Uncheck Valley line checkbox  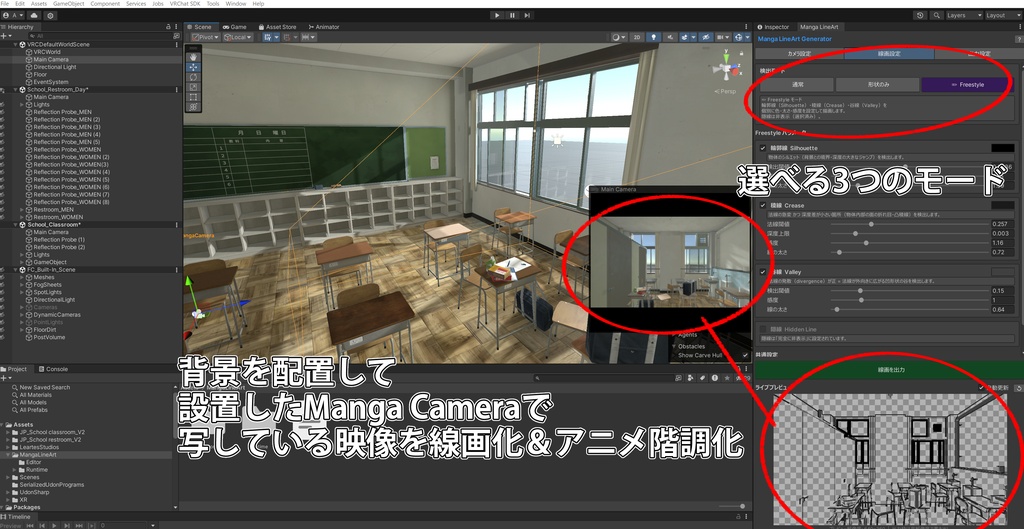point(763,272)
